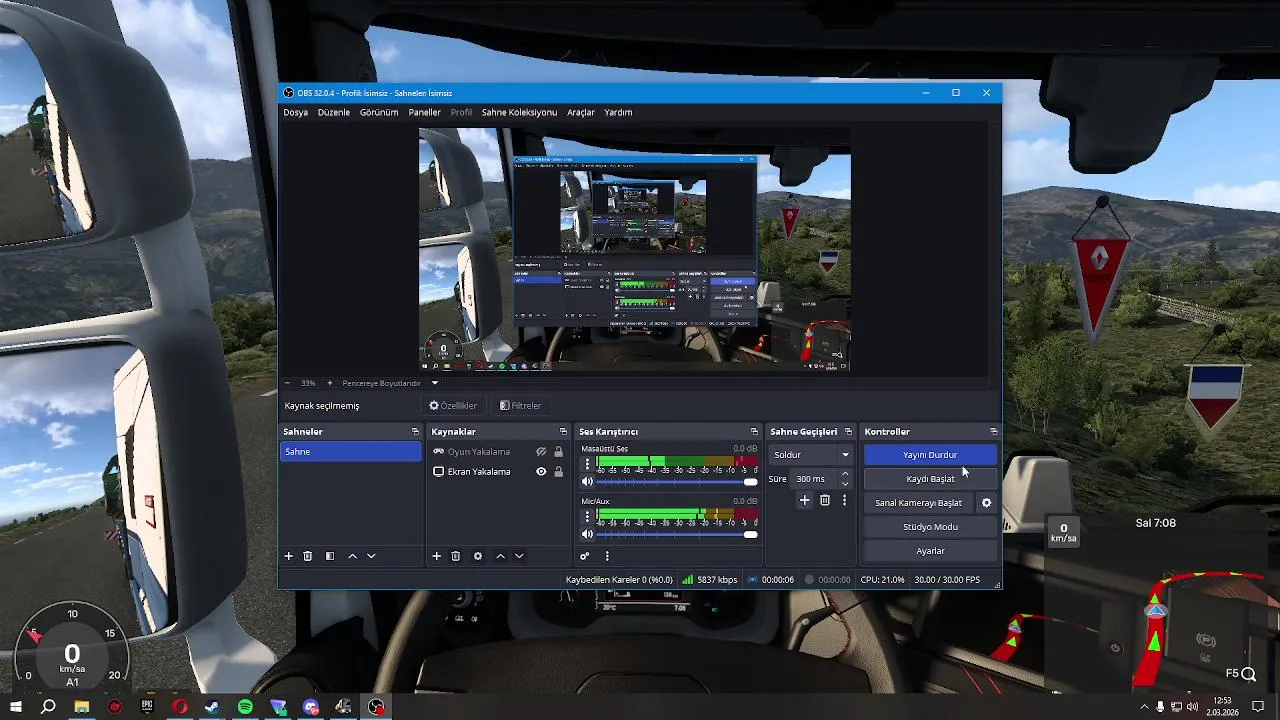Toggle lock on Oyun Yakalama source
Image resolution: width=1280 pixels, height=720 pixels.
click(x=558, y=452)
